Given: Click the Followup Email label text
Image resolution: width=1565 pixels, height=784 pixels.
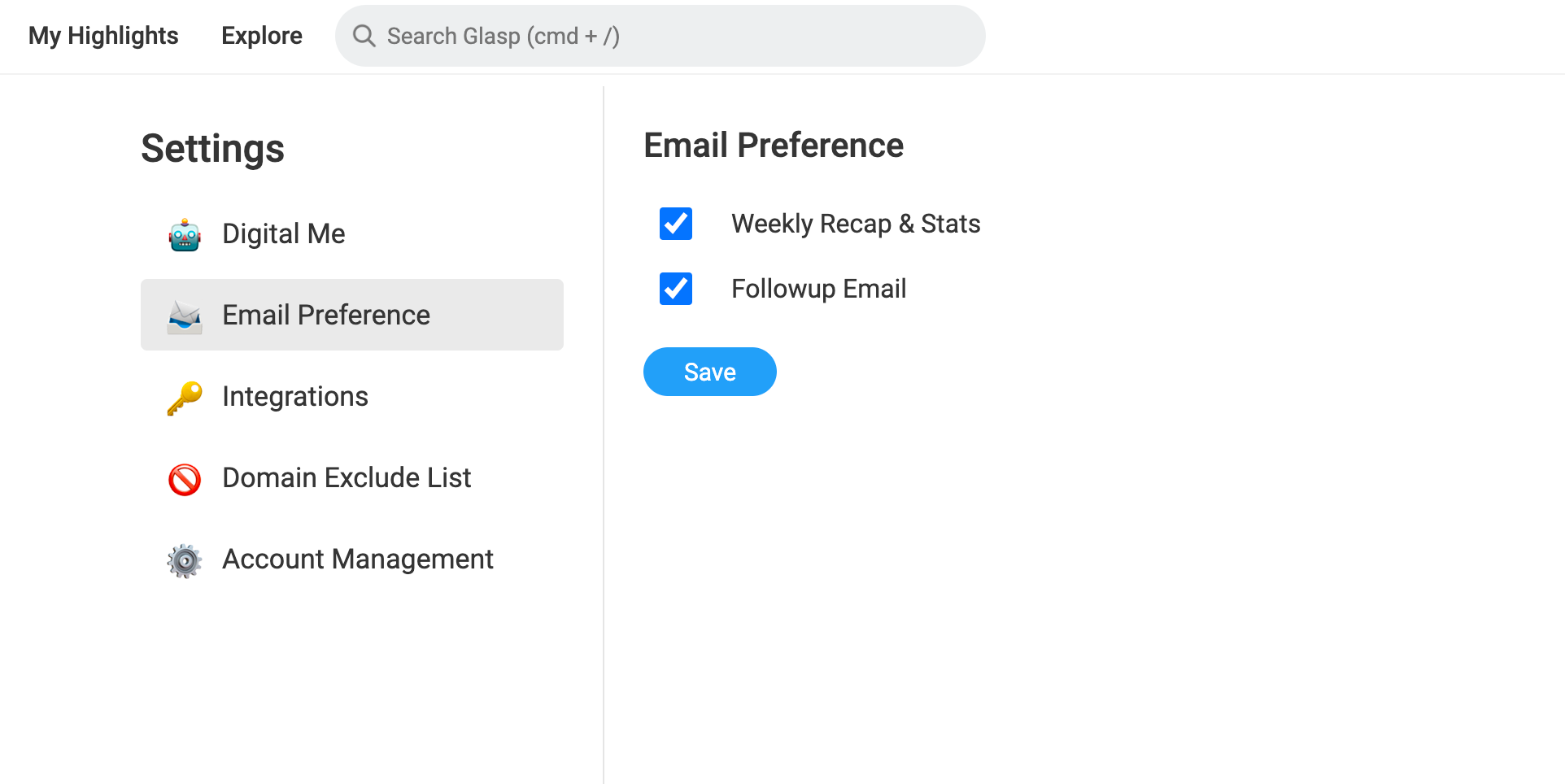Looking at the screenshot, I should click(x=818, y=289).
